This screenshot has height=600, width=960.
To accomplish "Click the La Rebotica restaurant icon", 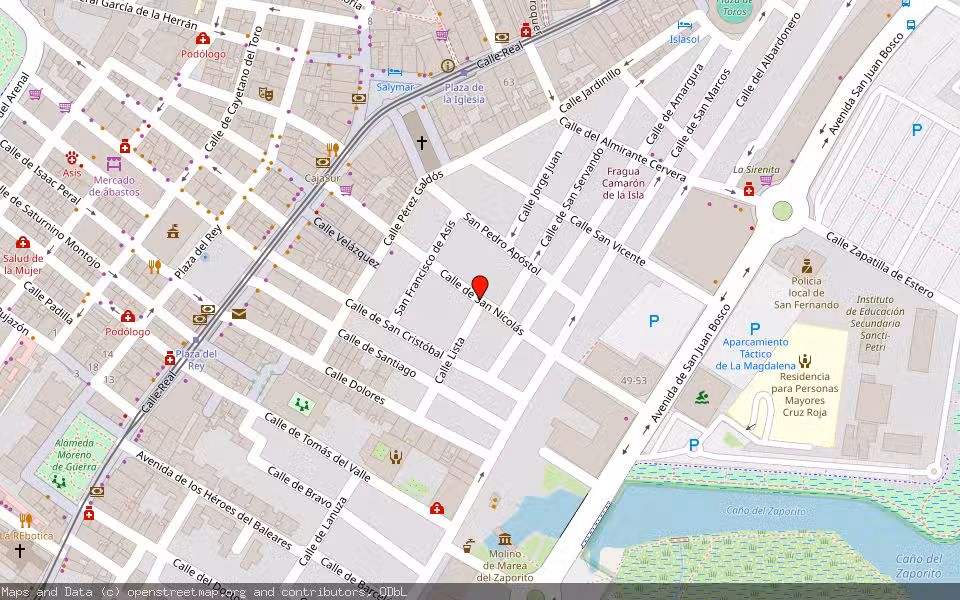I will tap(25, 520).
